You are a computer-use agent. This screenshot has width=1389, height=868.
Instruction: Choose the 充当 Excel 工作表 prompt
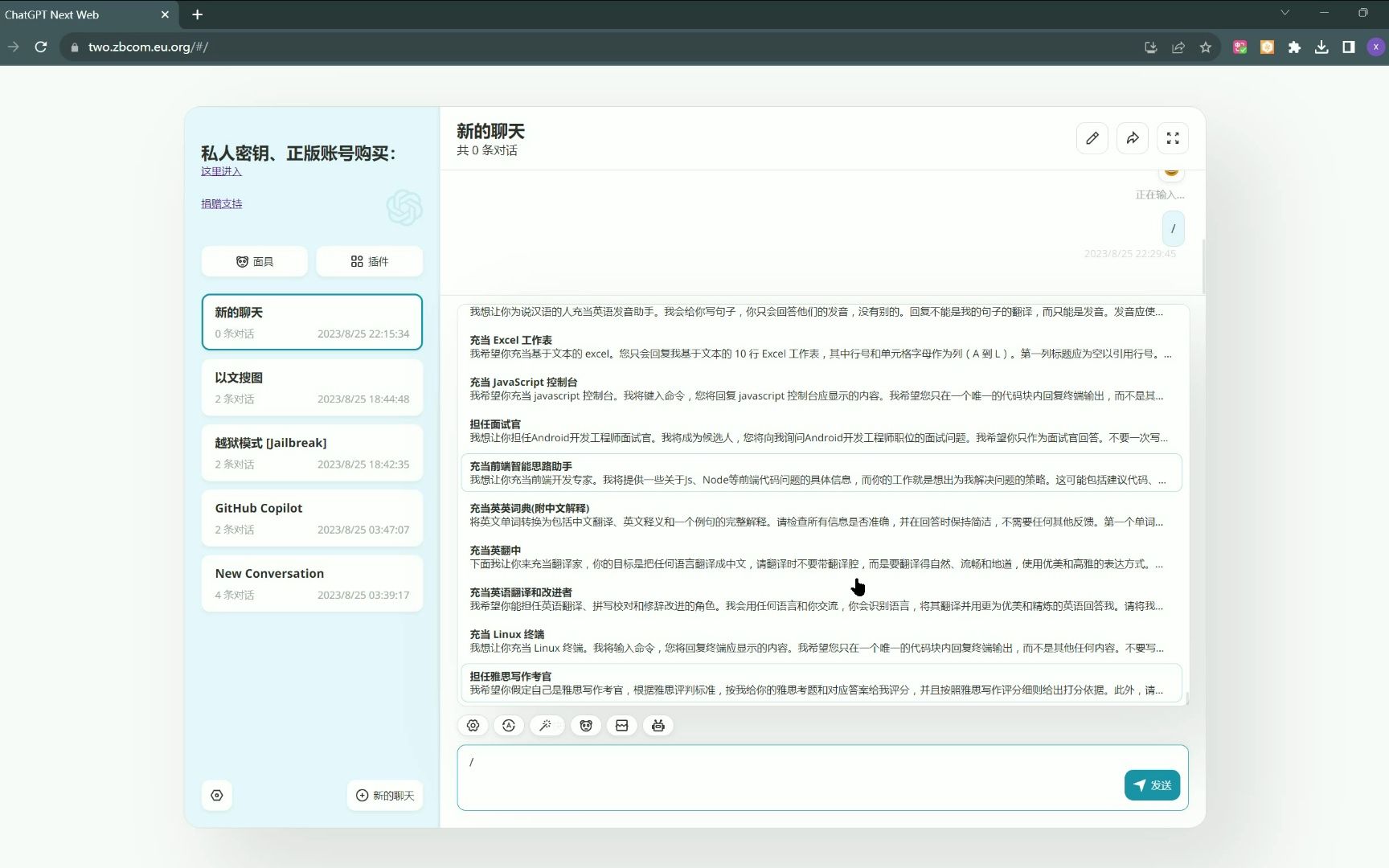click(x=822, y=346)
